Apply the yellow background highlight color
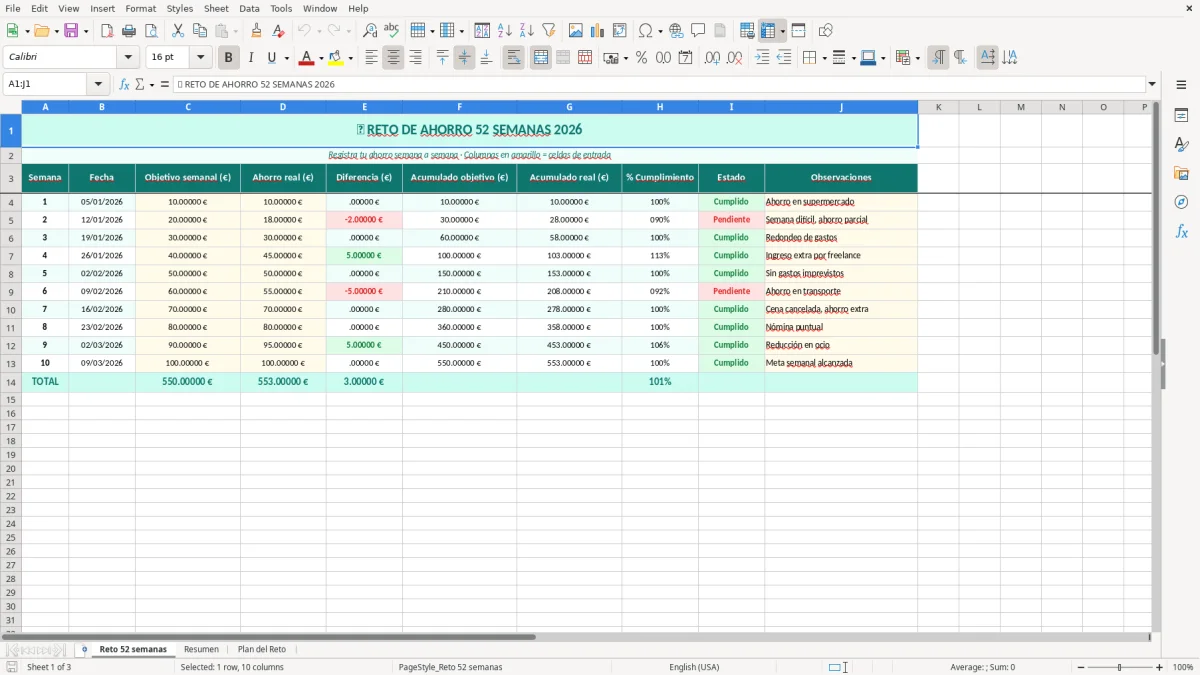 (336, 58)
